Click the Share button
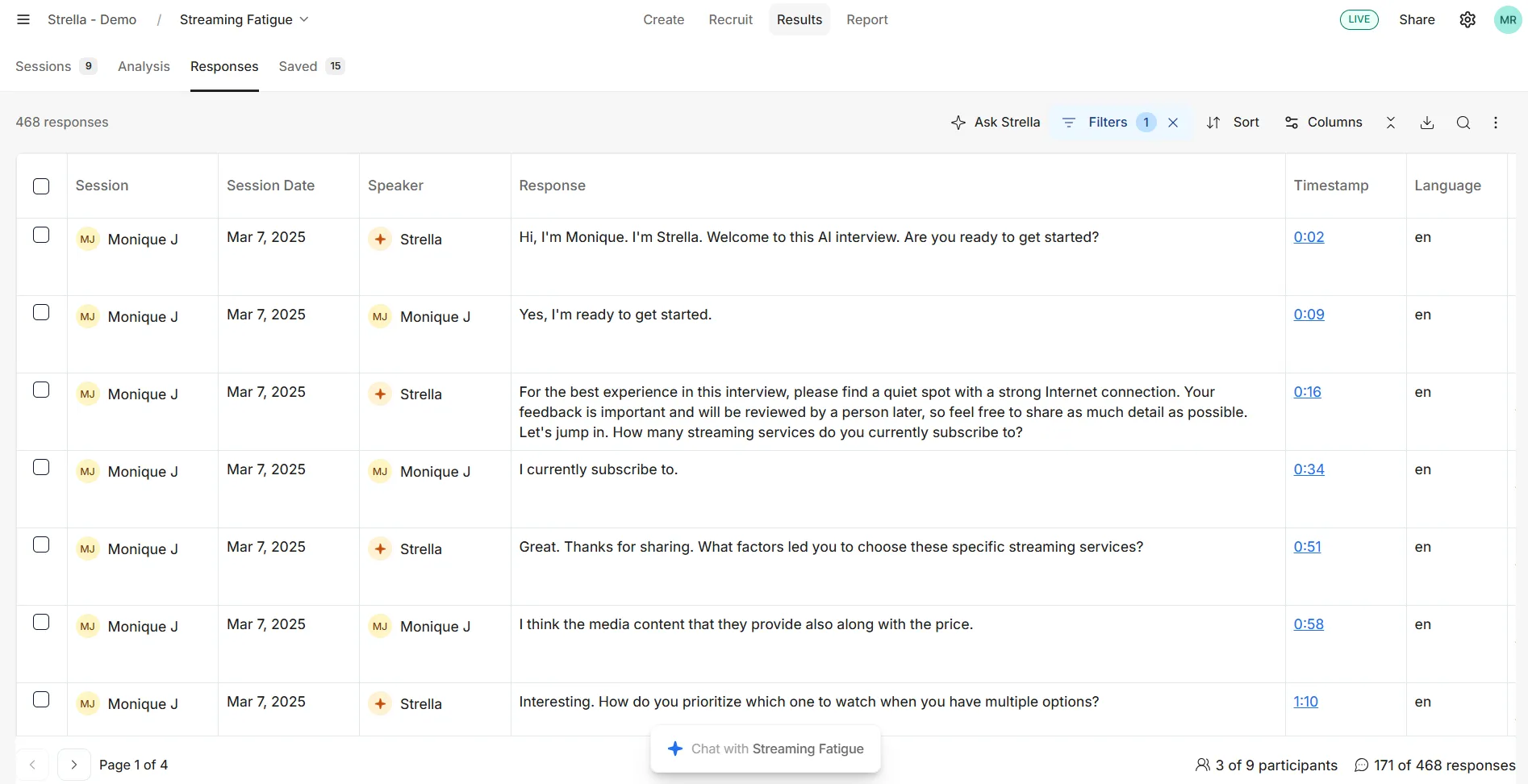This screenshot has width=1528, height=784. pos(1417,19)
